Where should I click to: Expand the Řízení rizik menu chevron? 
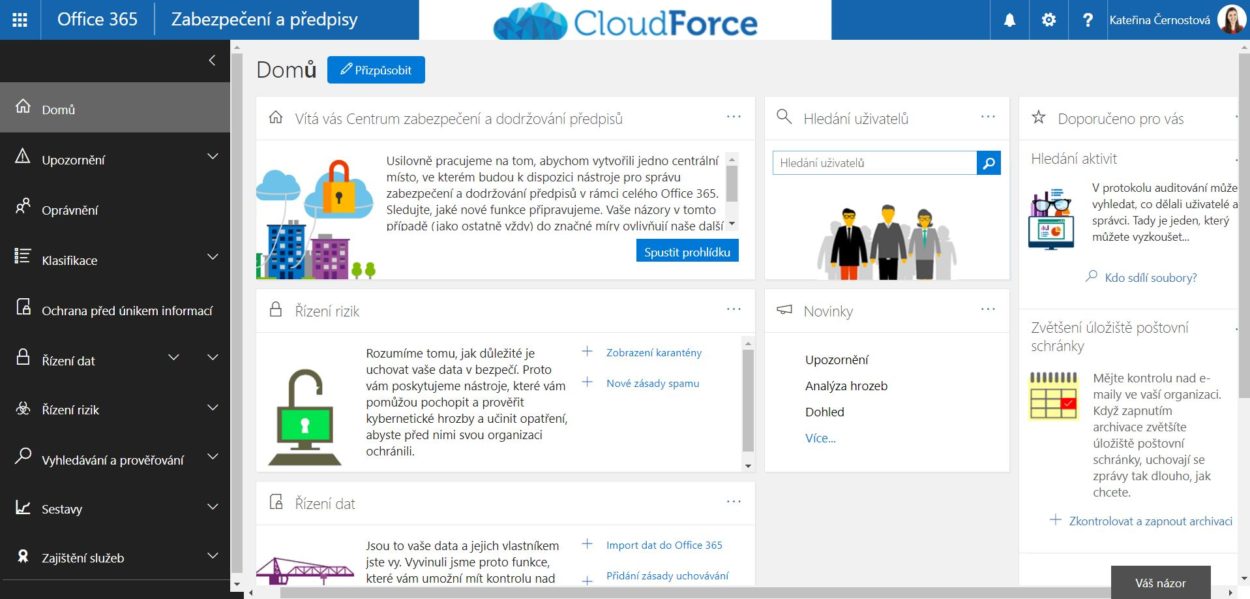coord(212,408)
